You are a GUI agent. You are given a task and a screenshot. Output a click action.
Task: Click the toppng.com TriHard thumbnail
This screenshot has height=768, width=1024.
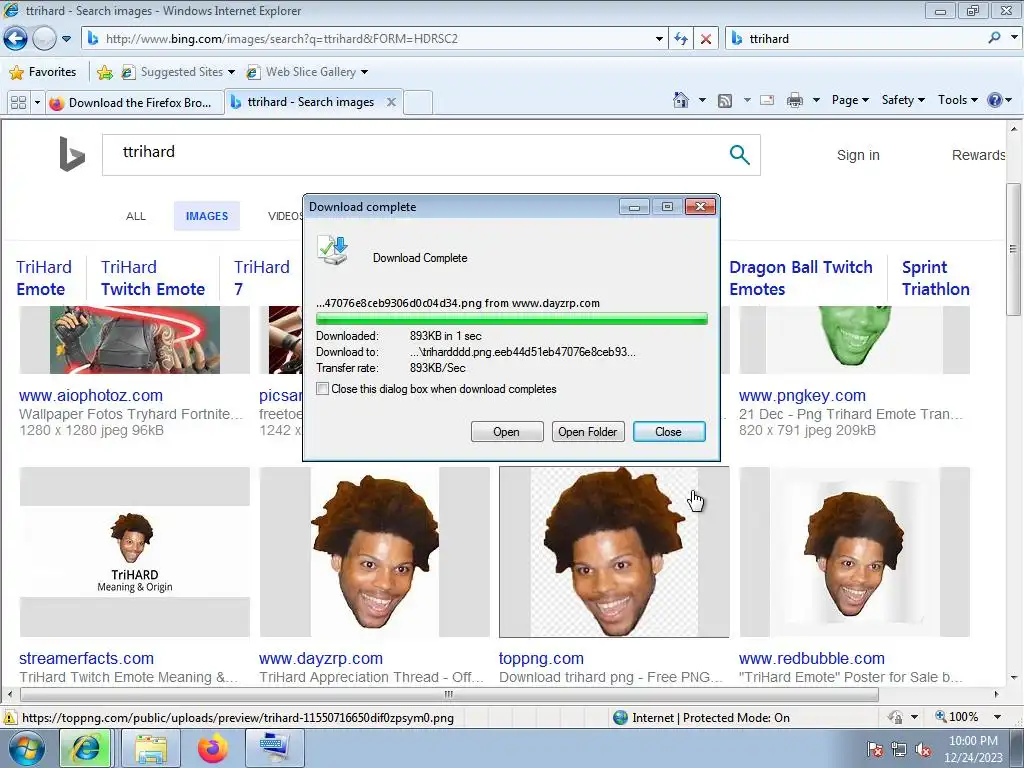click(614, 552)
